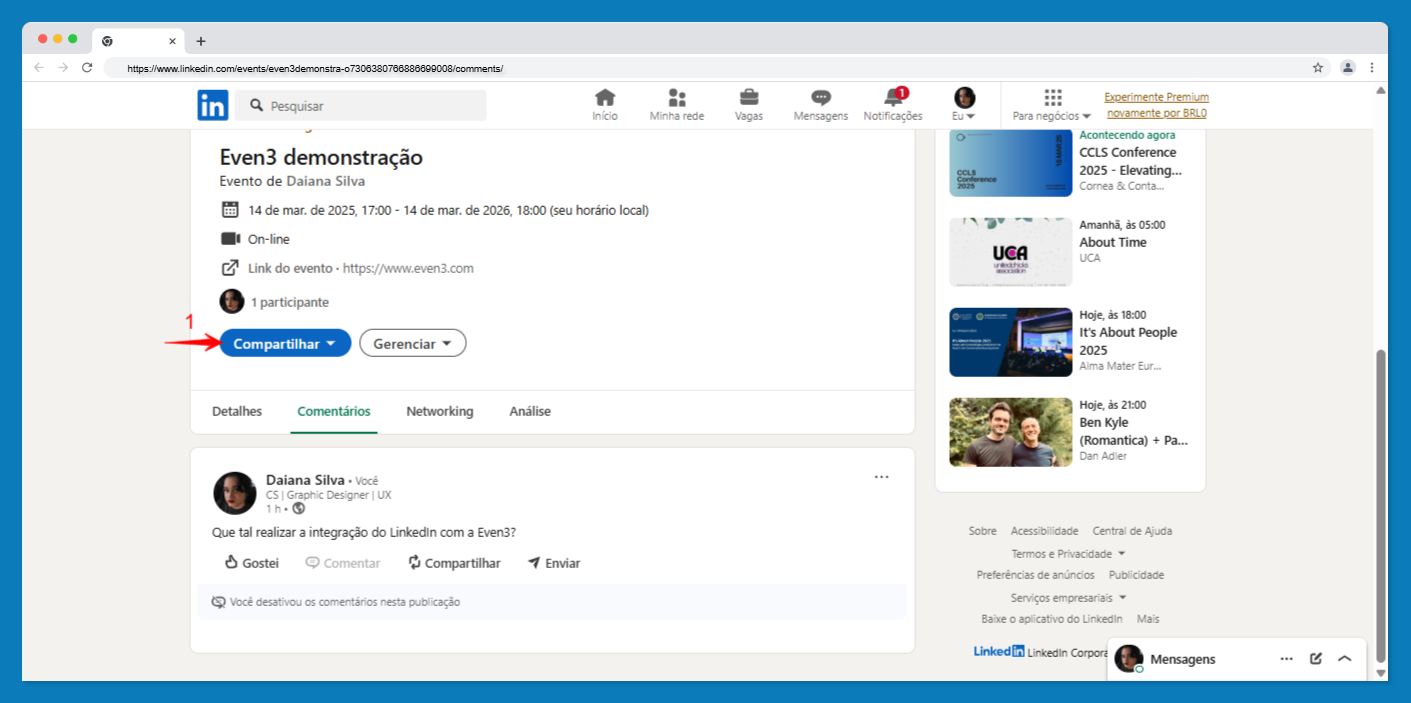1411x703 pixels.
Task: Click Baixe o aplicativo do LinkedIn
Action: [x=1051, y=619]
